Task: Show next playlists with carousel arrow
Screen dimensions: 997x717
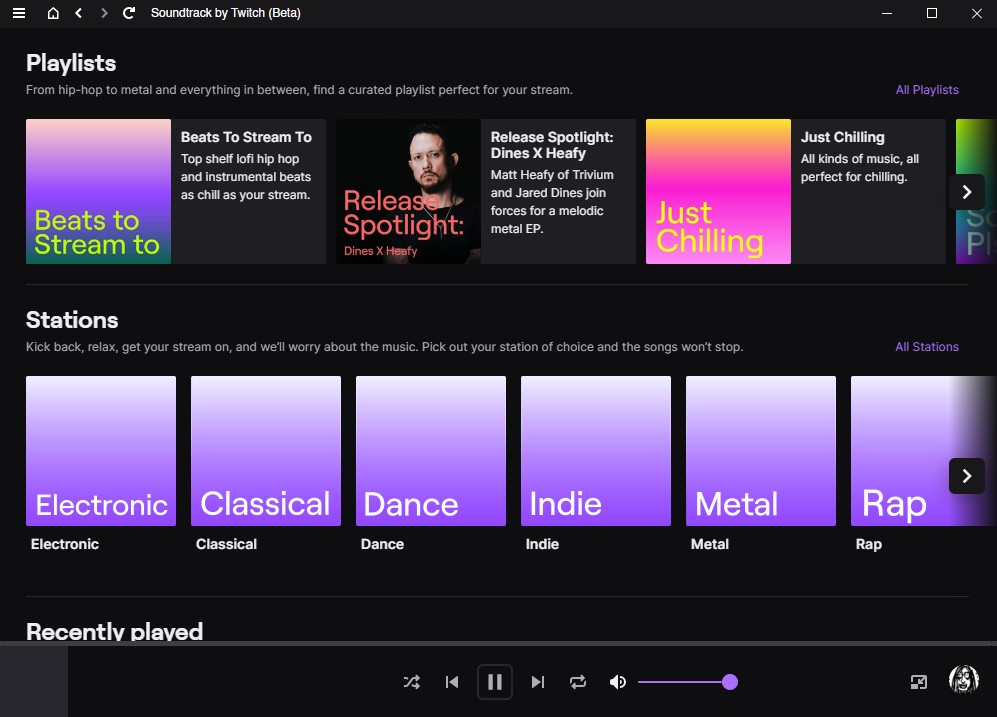Action: point(966,192)
